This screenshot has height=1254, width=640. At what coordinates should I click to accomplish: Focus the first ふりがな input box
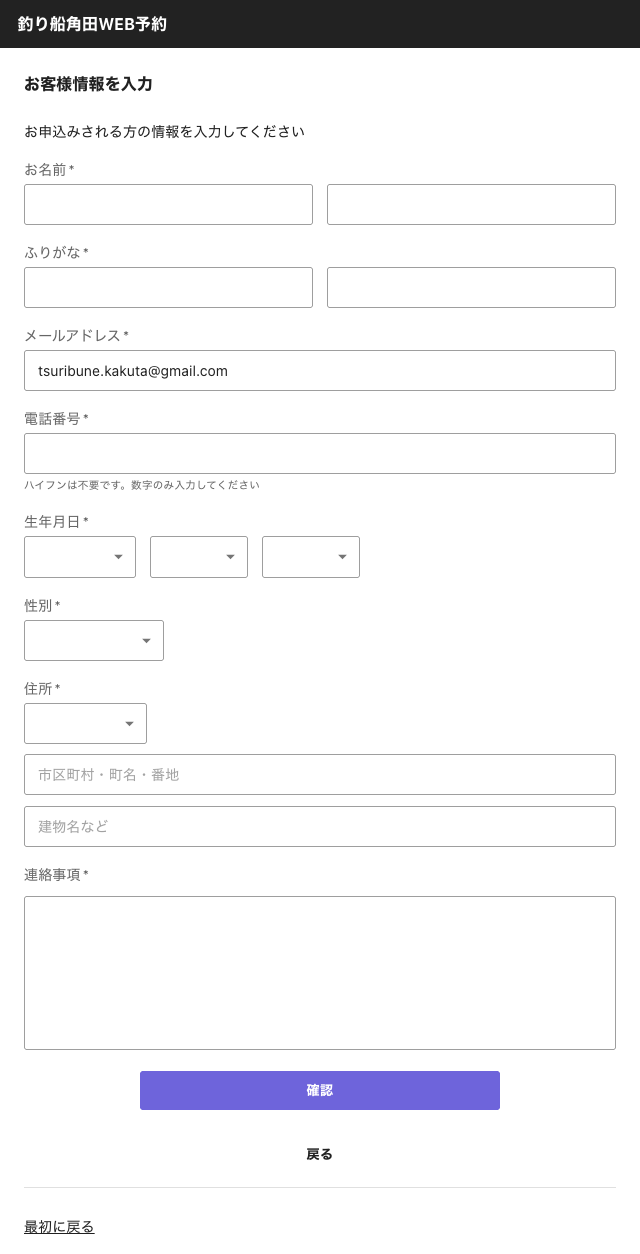(168, 287)
